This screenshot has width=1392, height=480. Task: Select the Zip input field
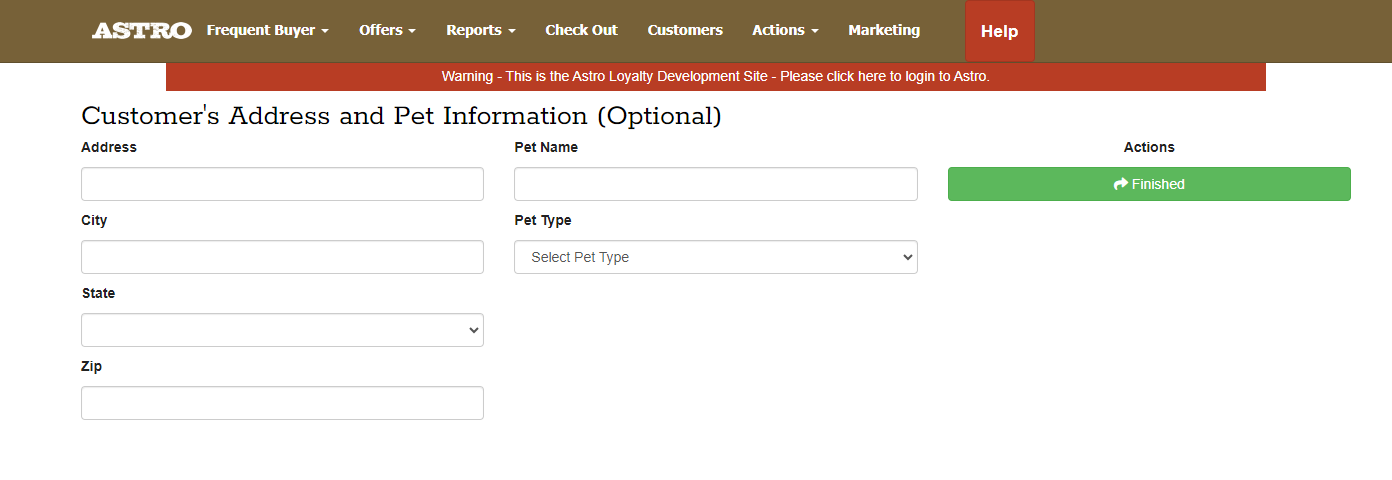click(282, 403)
